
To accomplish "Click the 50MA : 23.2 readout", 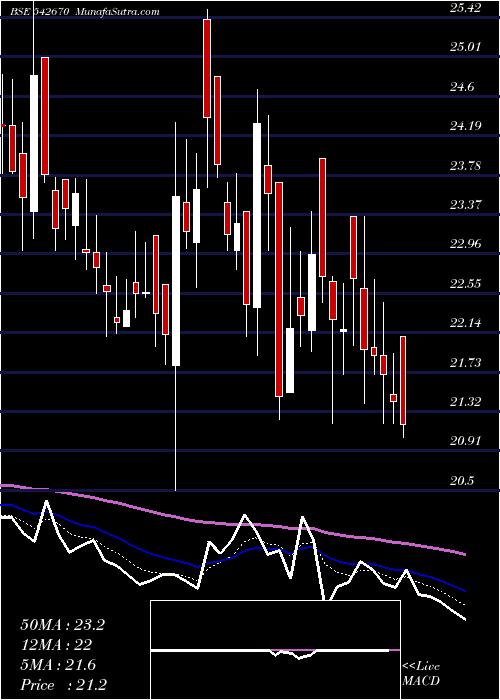I will [62, 625].
